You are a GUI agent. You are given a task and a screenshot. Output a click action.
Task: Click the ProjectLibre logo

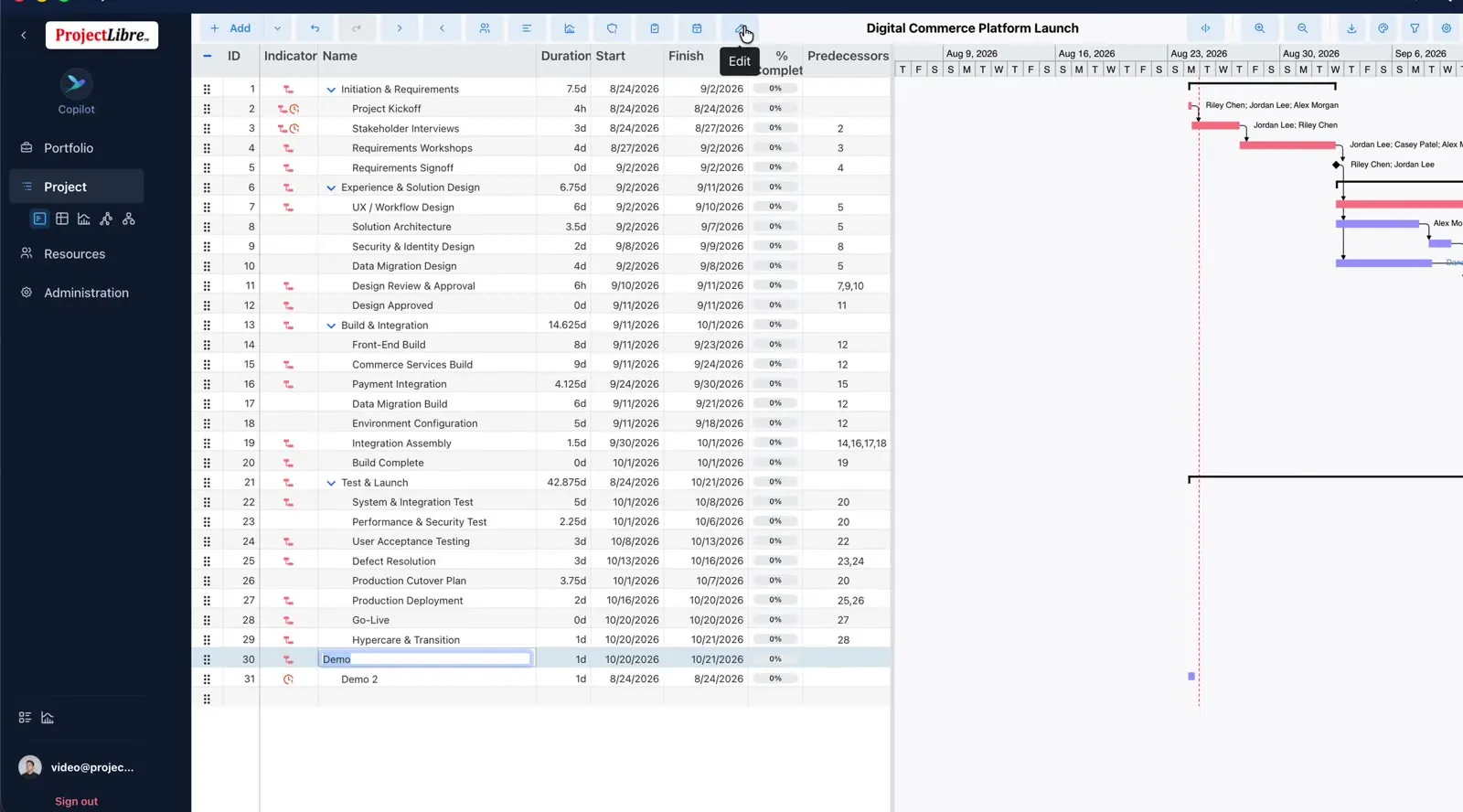(101, 36)
